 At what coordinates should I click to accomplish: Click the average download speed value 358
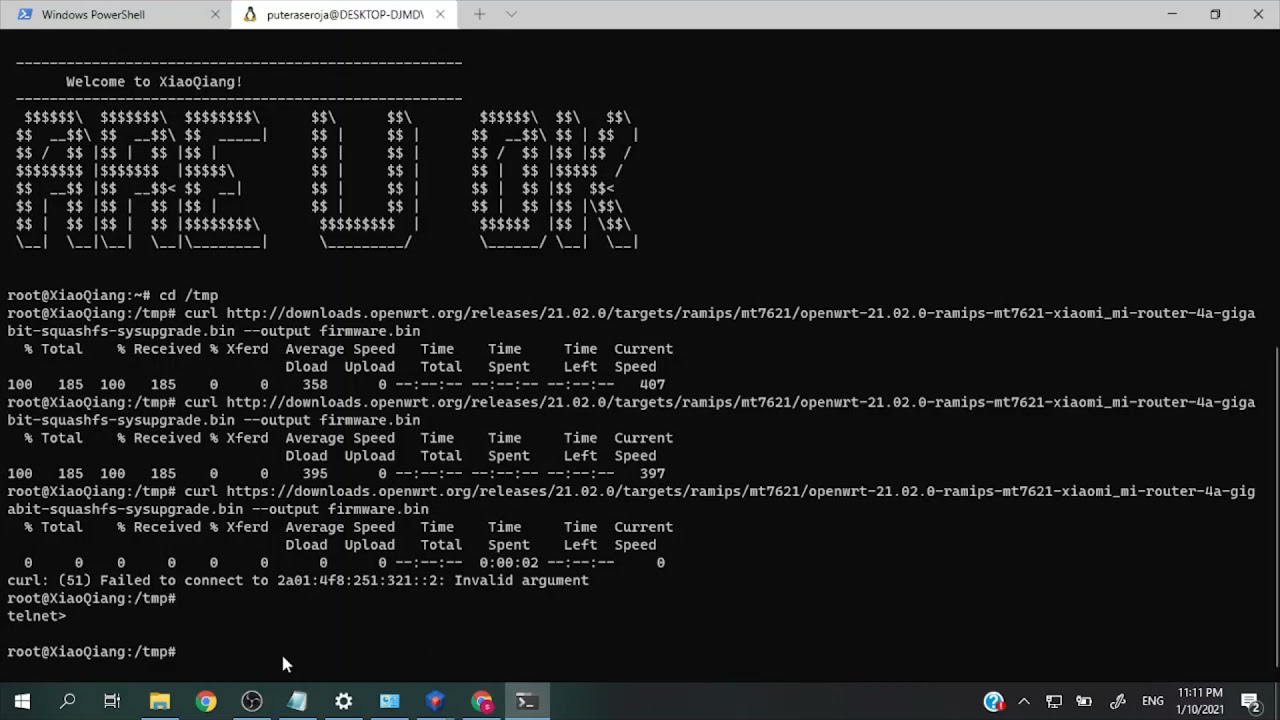tap(315, 385)
